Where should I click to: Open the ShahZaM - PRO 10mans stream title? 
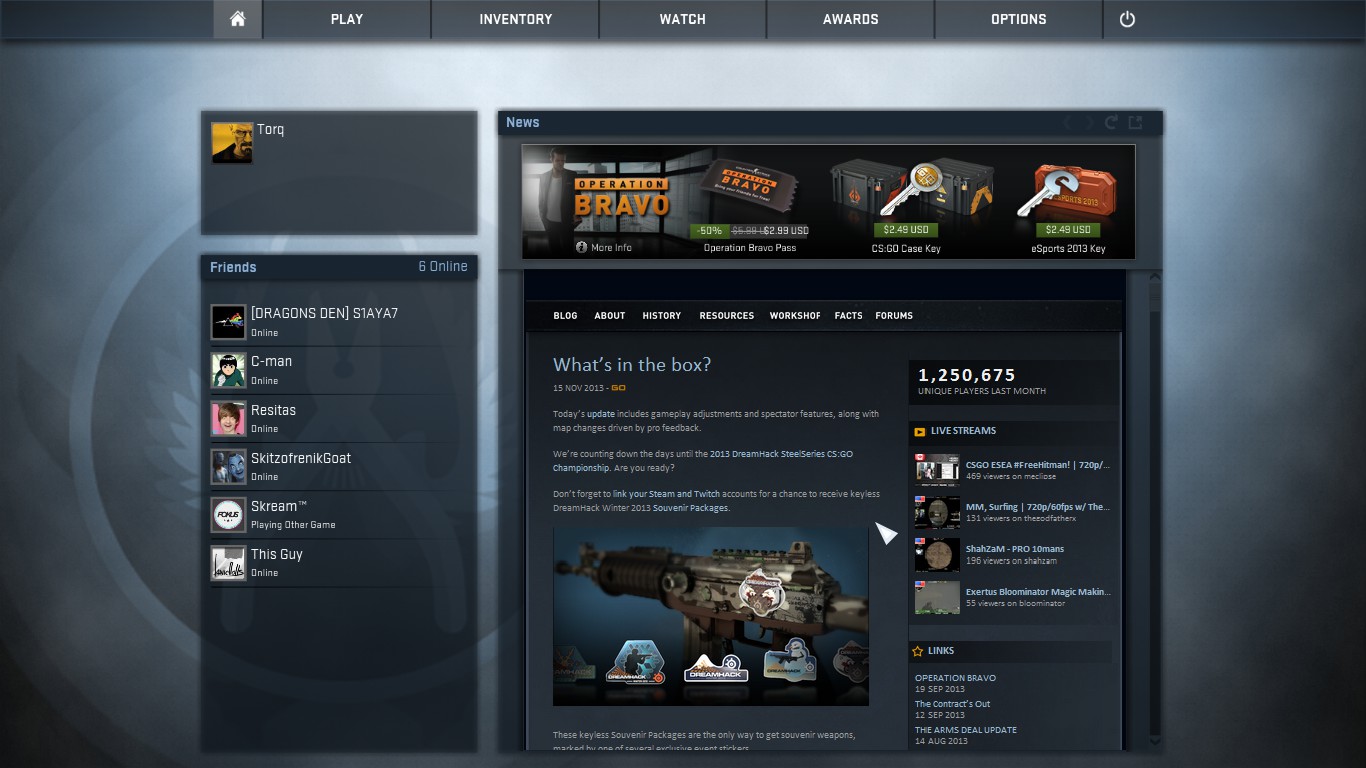1015,549
